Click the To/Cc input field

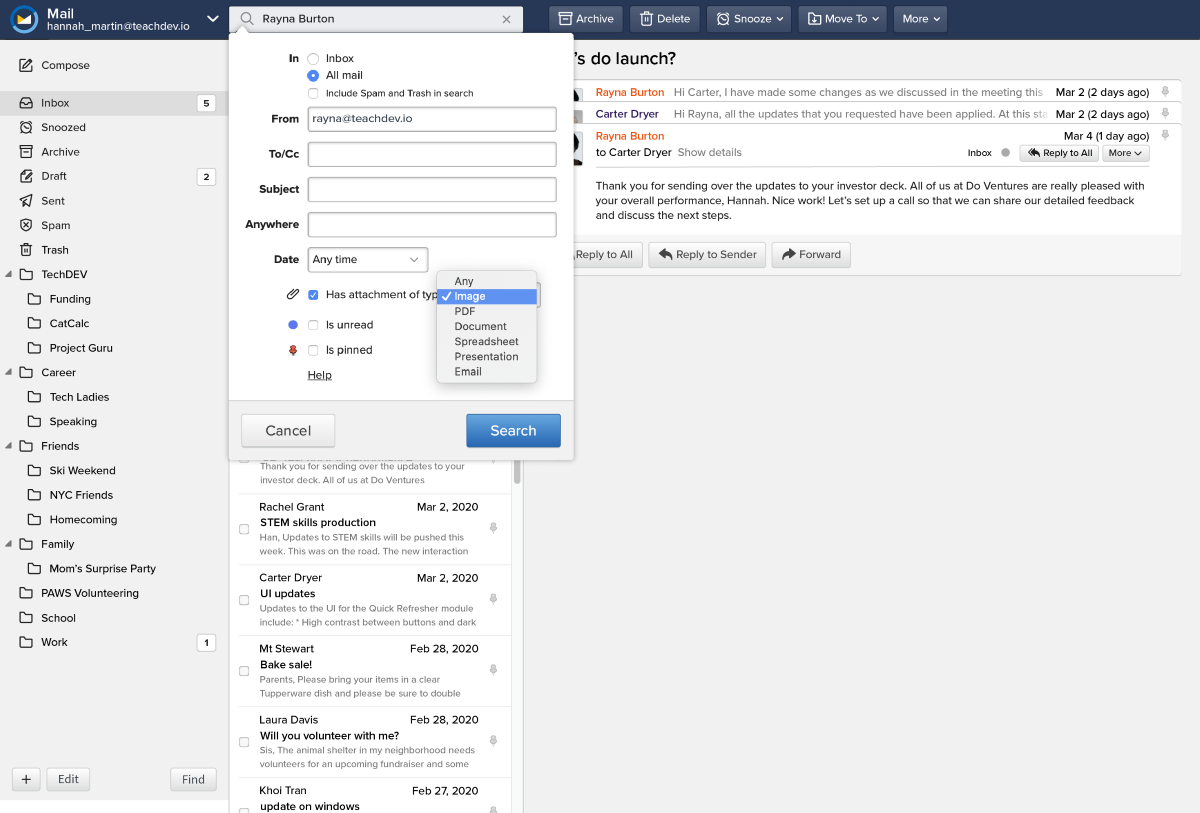(x=432, y=154)
